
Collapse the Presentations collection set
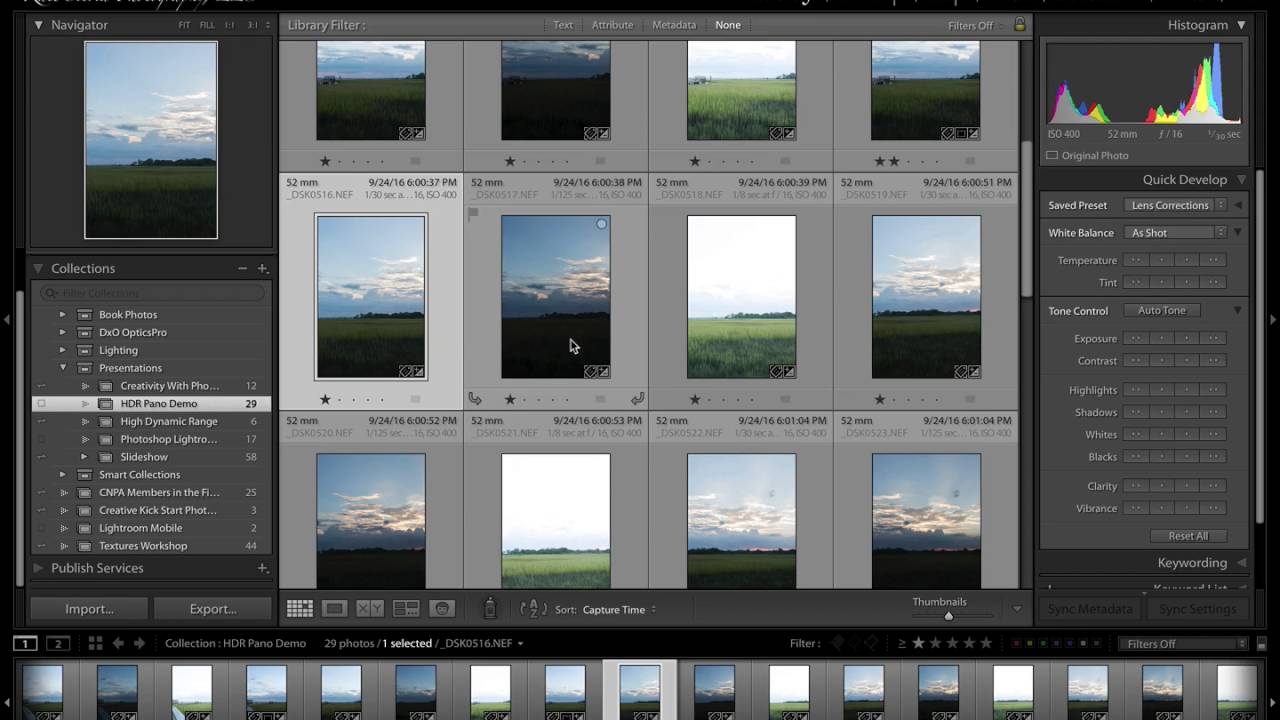[x=63, y=368]
